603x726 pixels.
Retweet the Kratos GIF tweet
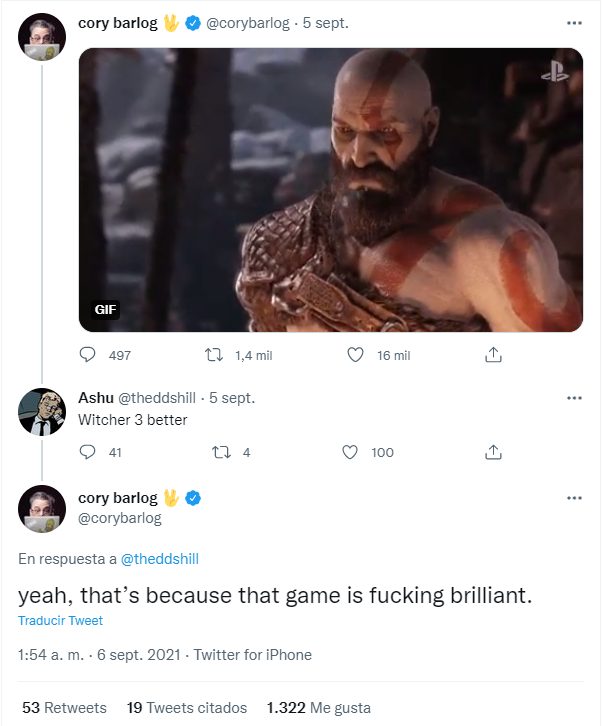coord(212,355)
